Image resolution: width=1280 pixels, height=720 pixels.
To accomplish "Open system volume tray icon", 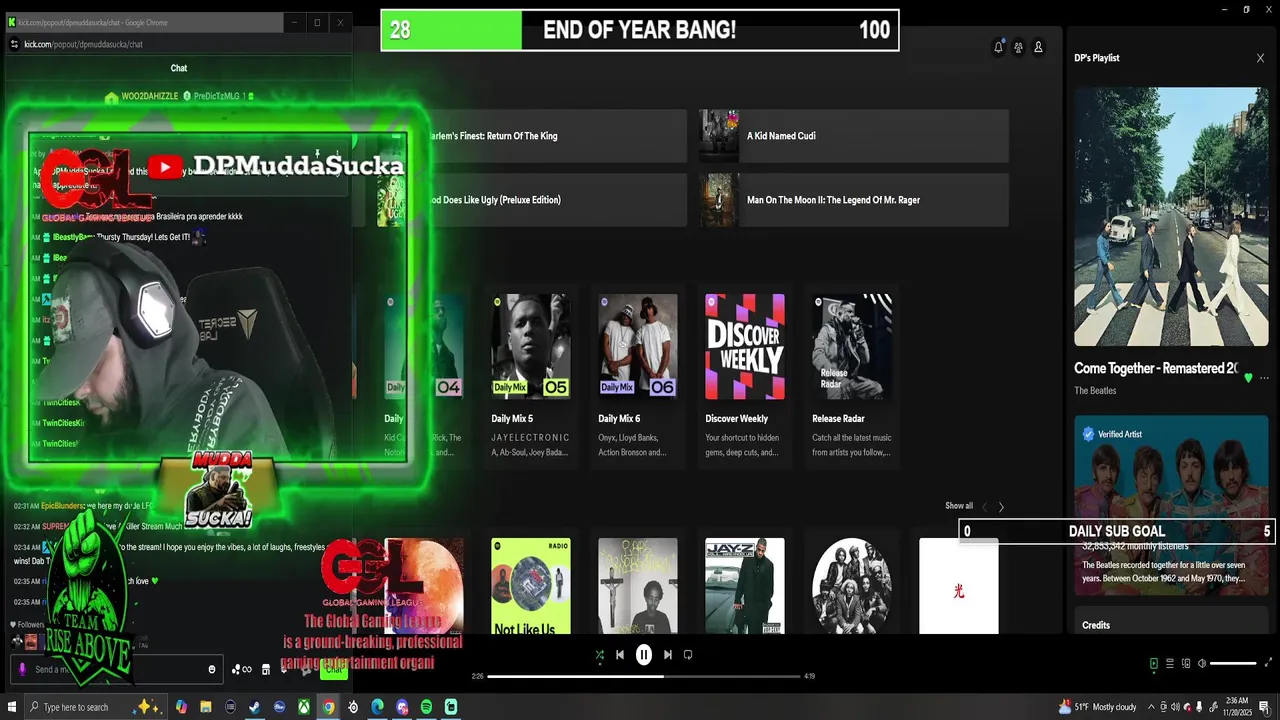I will tap(1175, 707).
